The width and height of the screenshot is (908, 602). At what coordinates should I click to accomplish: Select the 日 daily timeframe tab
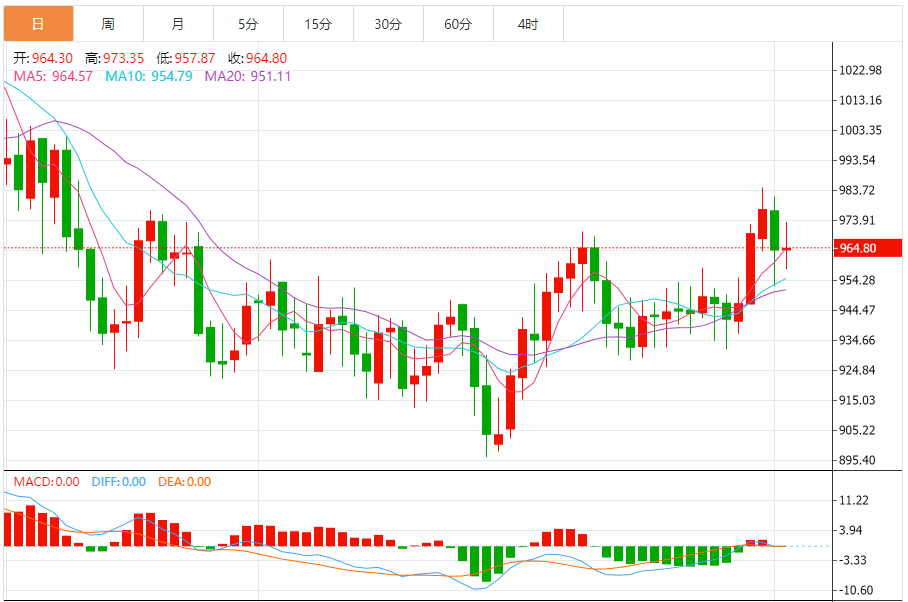tap(38, 24)
